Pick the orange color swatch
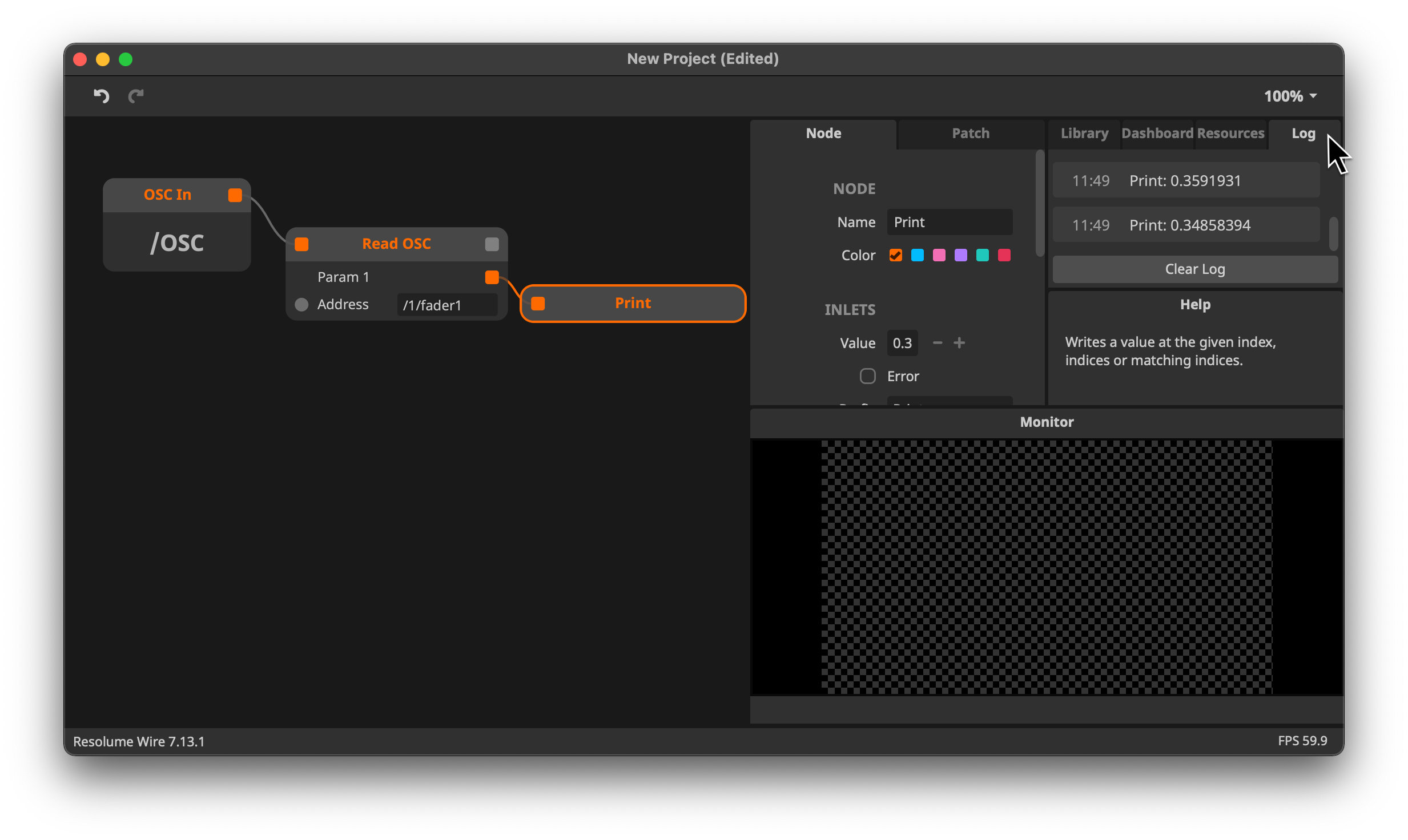Viewport: 1408px width, 840px height. click(895, 255)
